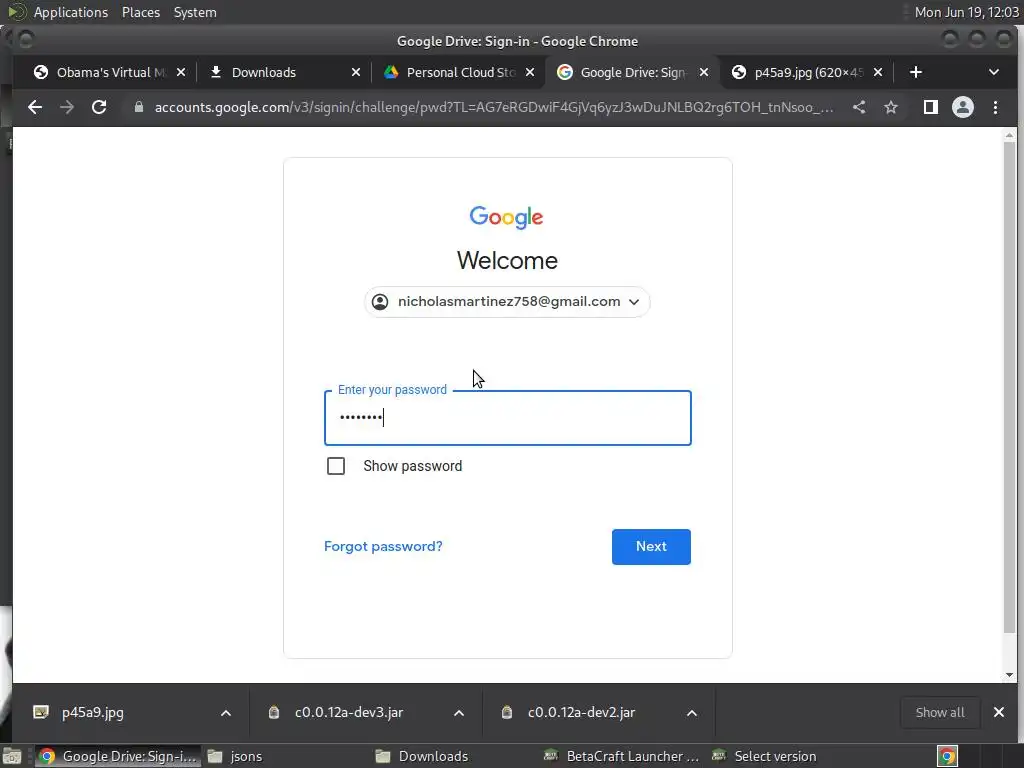Switch to p45a9.jpg tab
This screenshot has height=768, width=1024.
click(x=808, y=72)
